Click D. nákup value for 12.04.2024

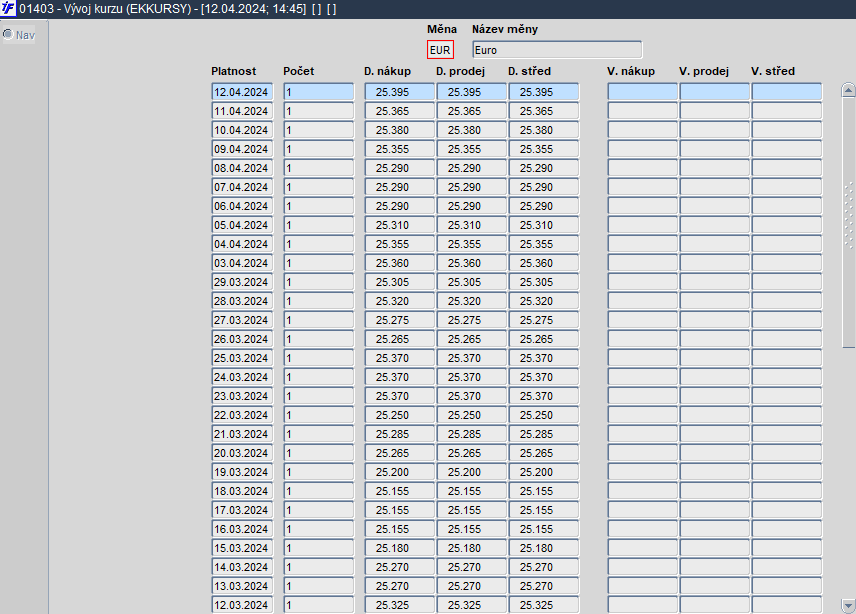coord(400,92)
